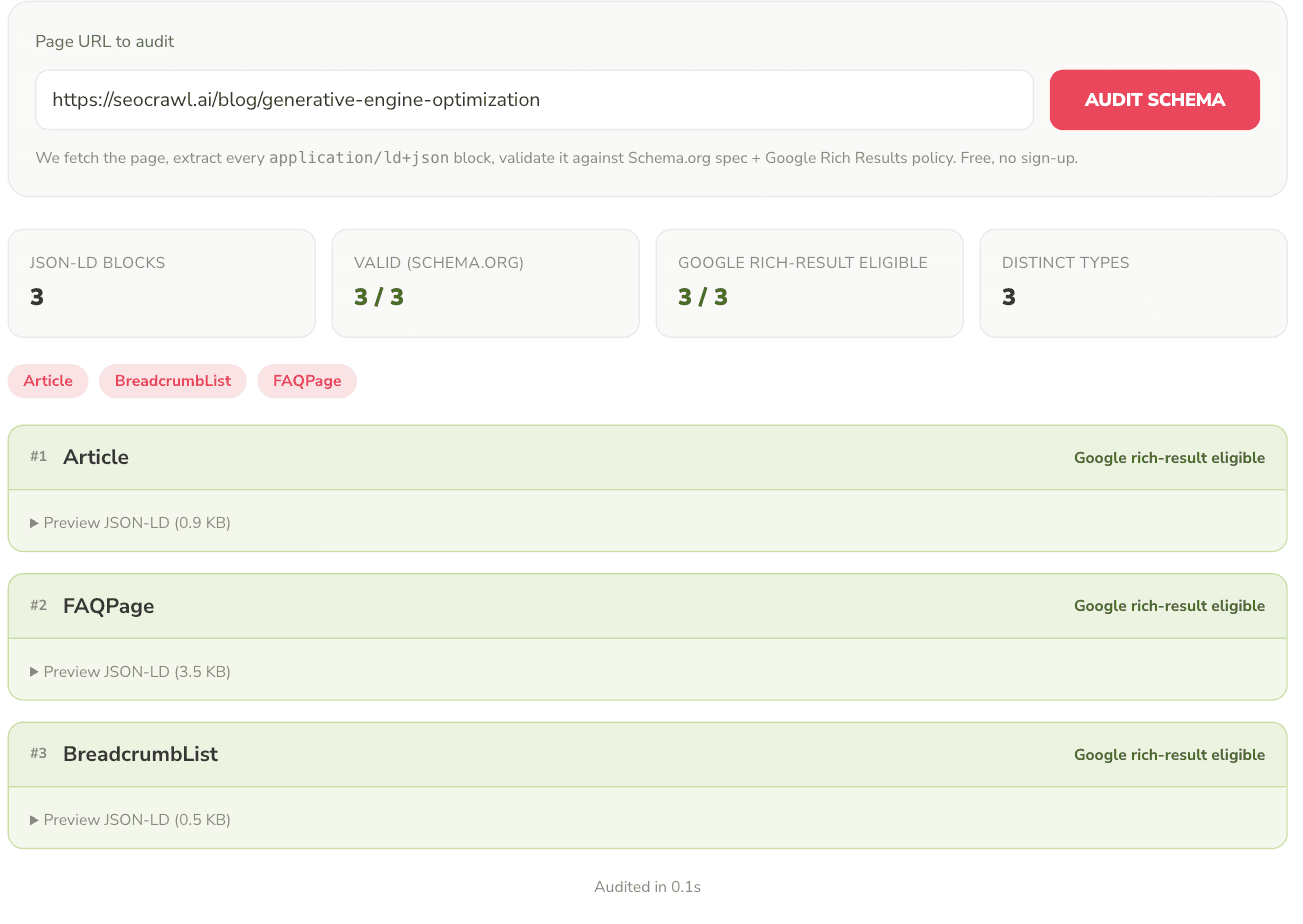Viewport: 1303px width, 924px height.
Task: Click the GOOGLE RICH-RESULT ELIGIBLE stat card
Action: (x=810, y=283)
